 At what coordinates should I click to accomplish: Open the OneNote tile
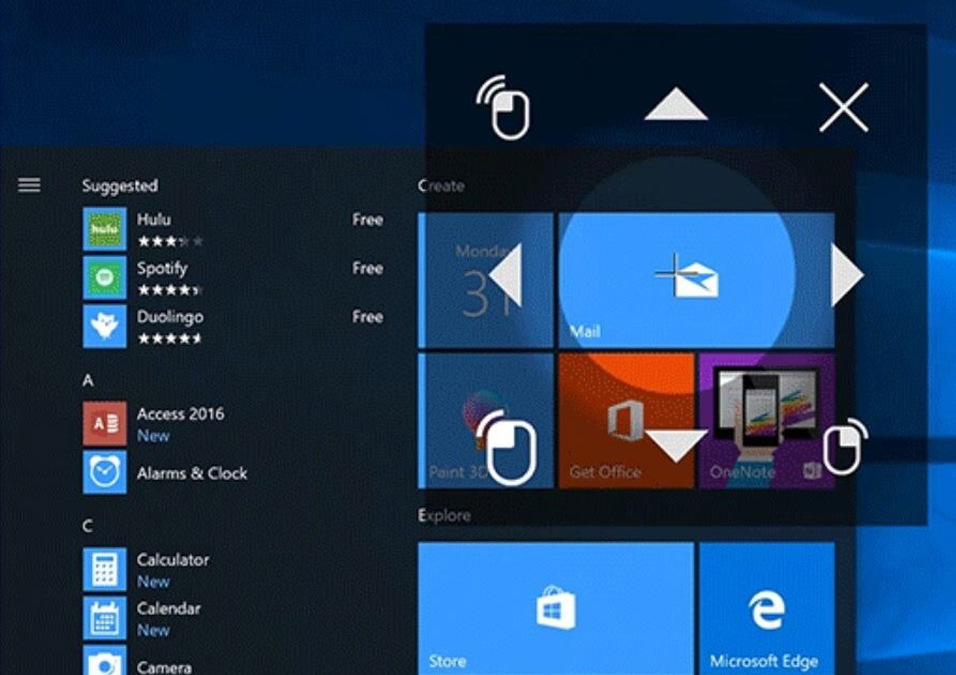(767, 421)
